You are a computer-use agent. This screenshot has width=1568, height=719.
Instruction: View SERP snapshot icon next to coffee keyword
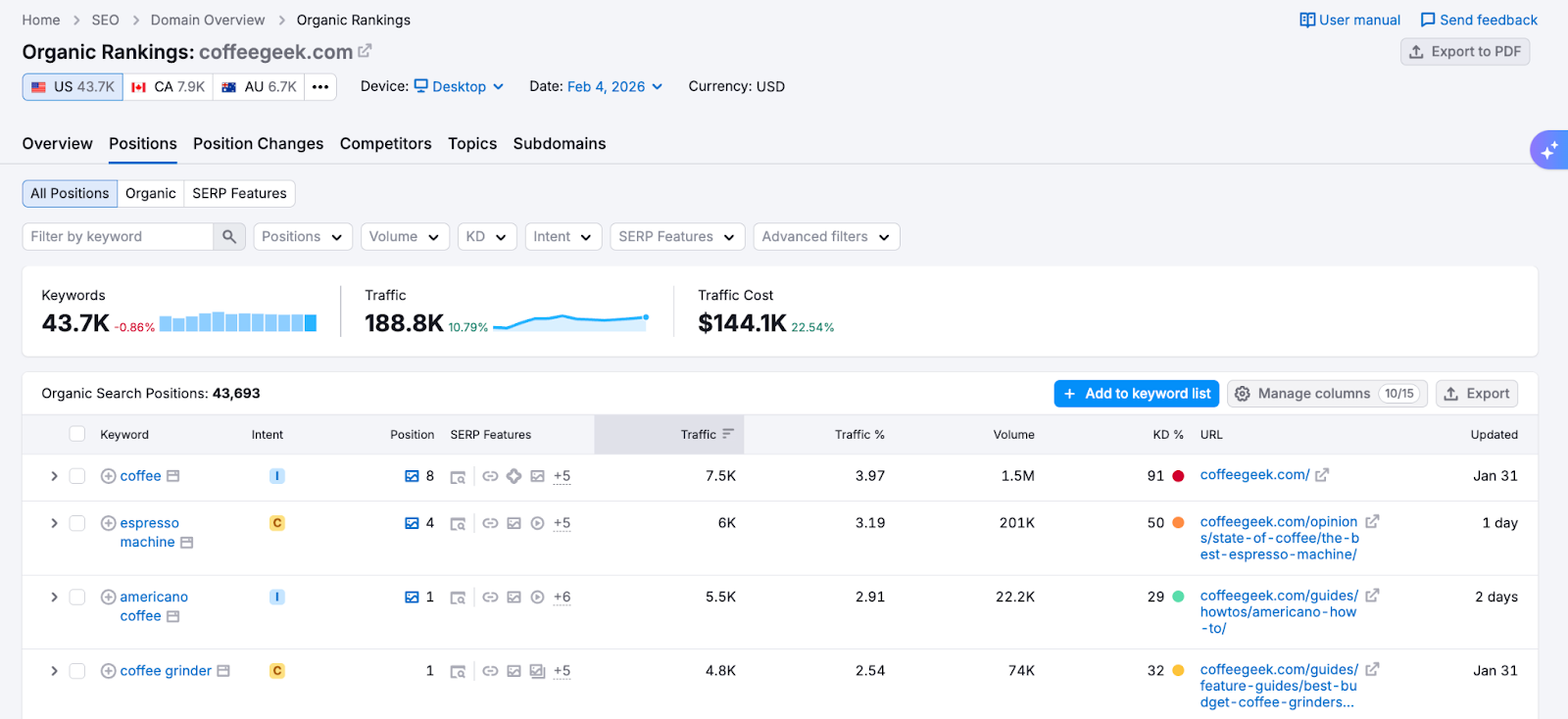coord(173,476)
